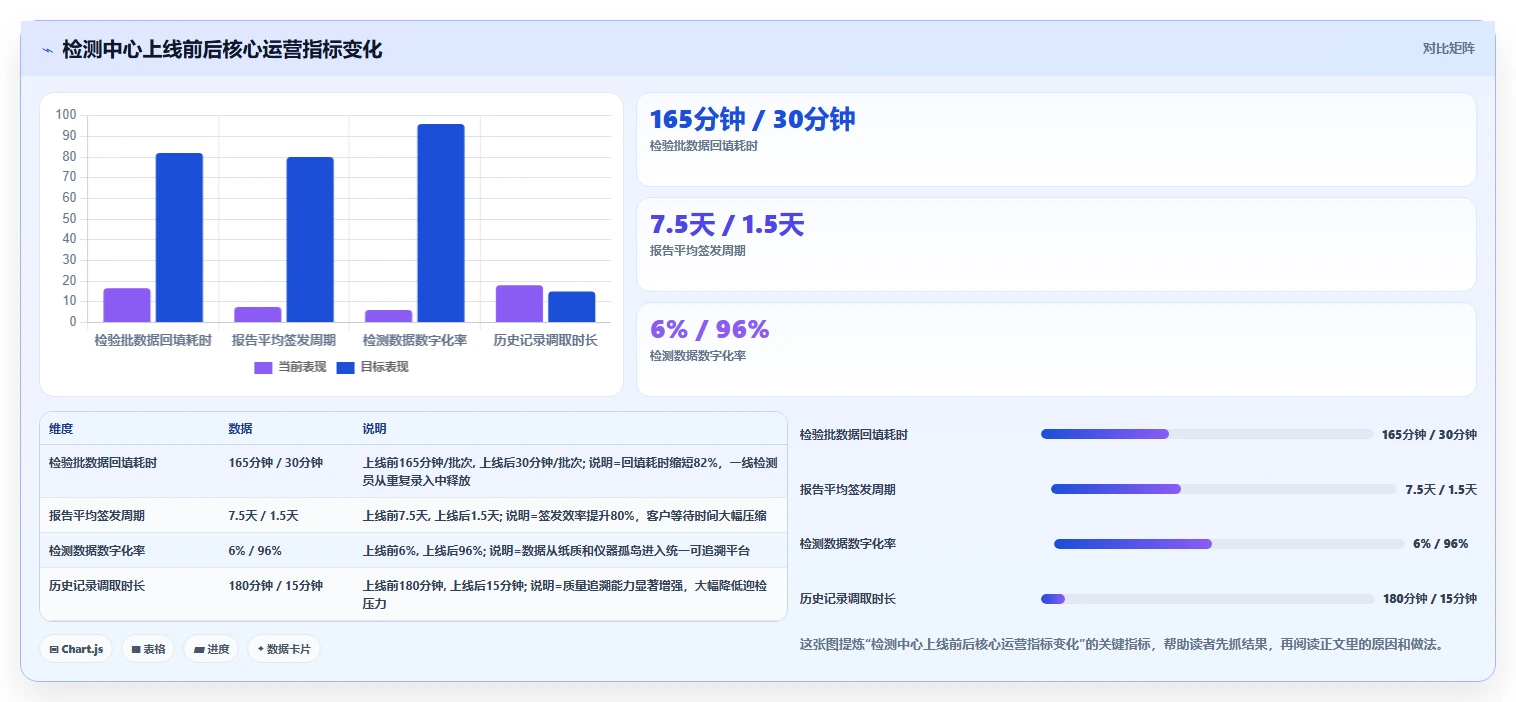Screen dimensions: 1516x702
Task: Click the page title 检测中心上线前后核心运营指标变化
Action: point(222,50)
